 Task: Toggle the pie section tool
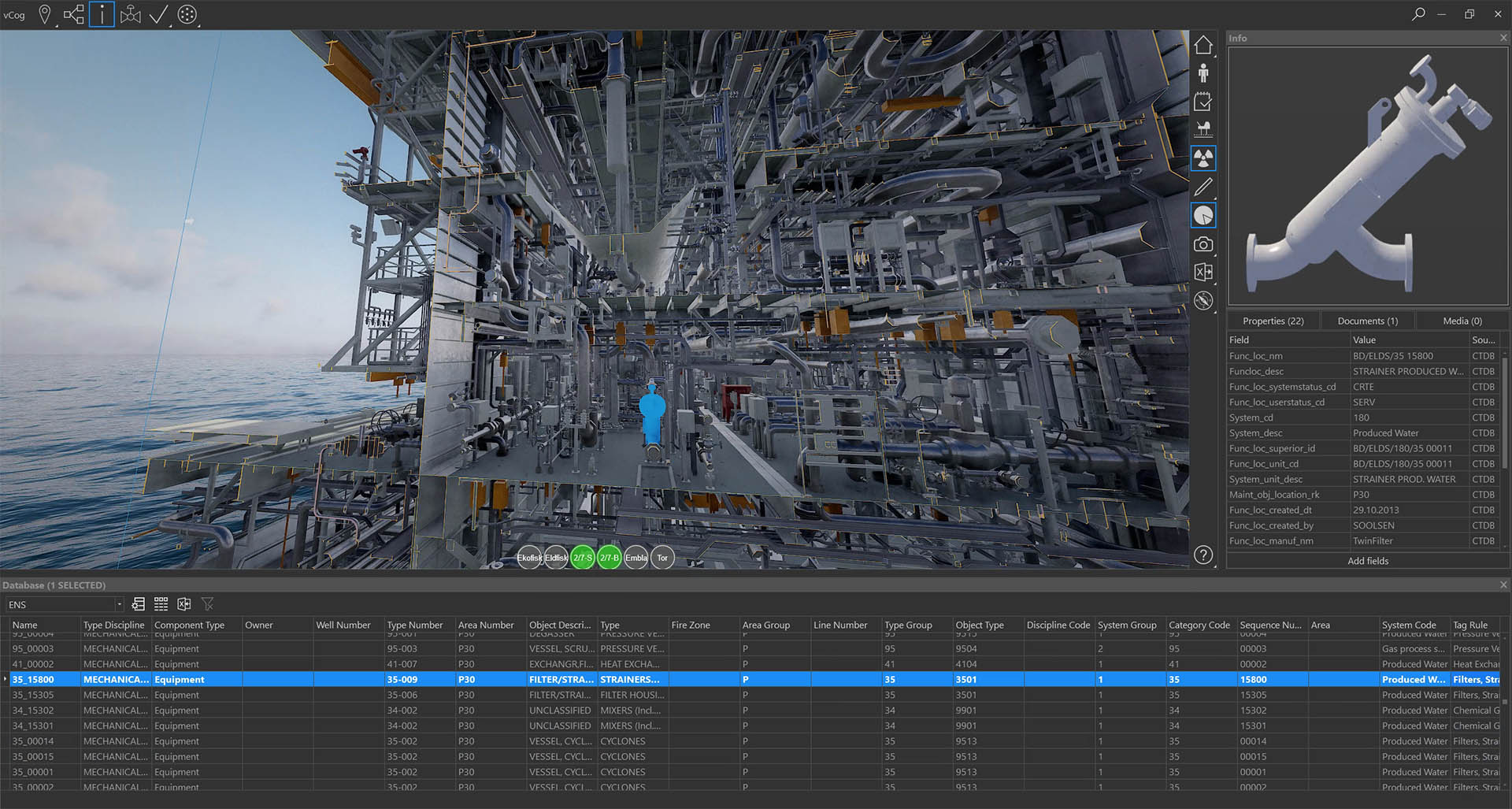click(x=1203, y=215)
